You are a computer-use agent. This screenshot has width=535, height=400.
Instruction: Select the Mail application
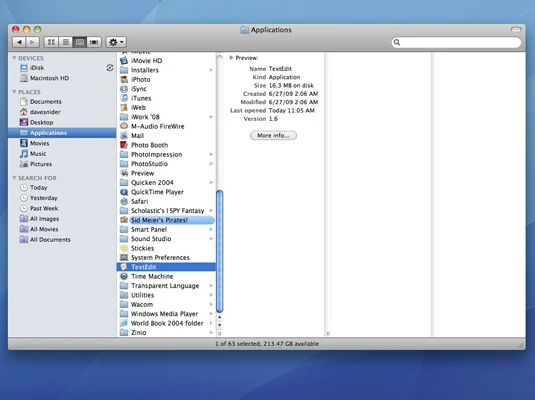pos(167,136)
